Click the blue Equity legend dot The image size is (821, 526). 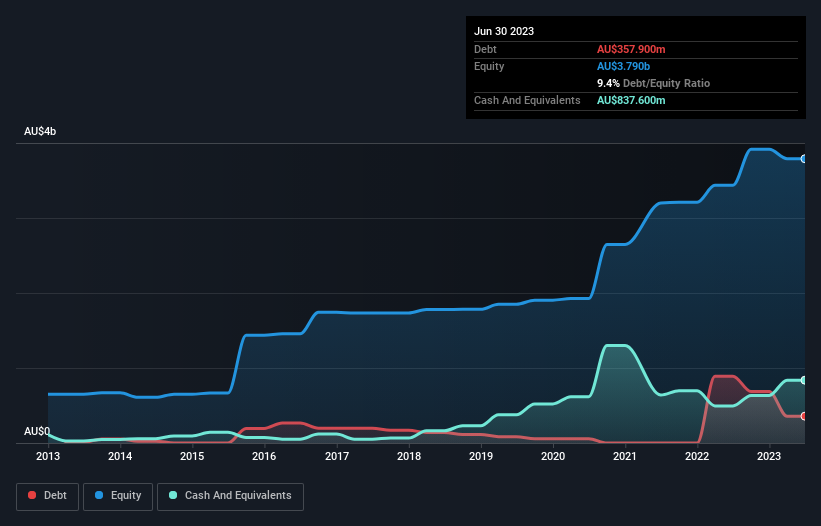99,495
